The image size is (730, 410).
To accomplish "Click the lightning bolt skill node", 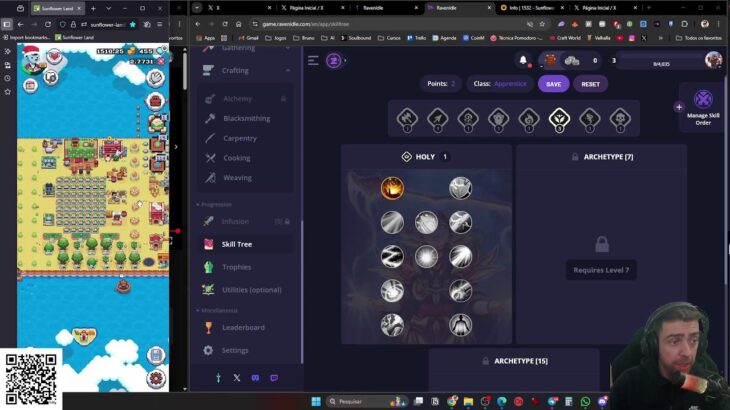I will pyautogui.click(x=392, y=256).
